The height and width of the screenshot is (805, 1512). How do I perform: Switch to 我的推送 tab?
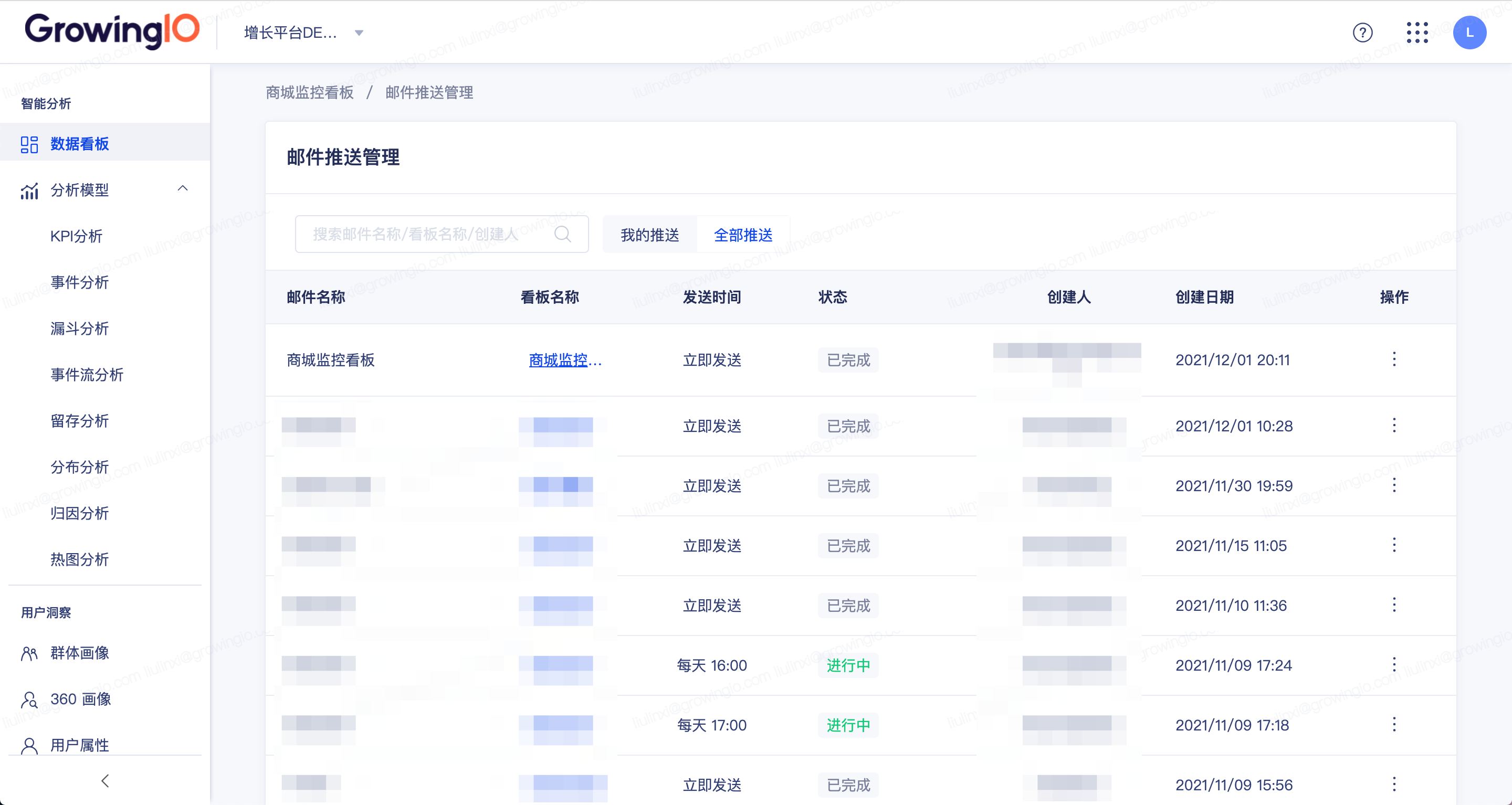[649, 235]
